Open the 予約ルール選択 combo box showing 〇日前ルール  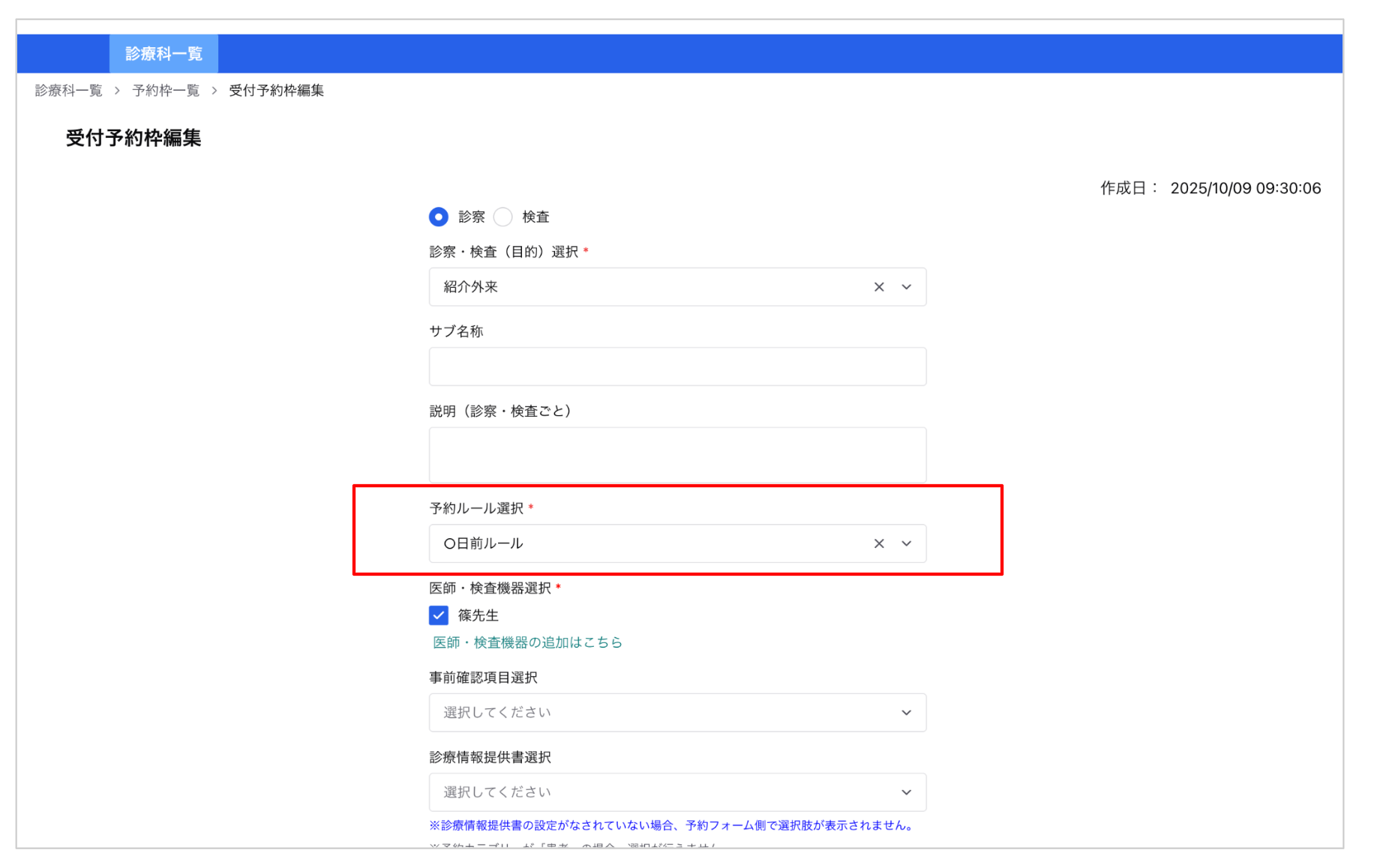[x=645, y=543]
